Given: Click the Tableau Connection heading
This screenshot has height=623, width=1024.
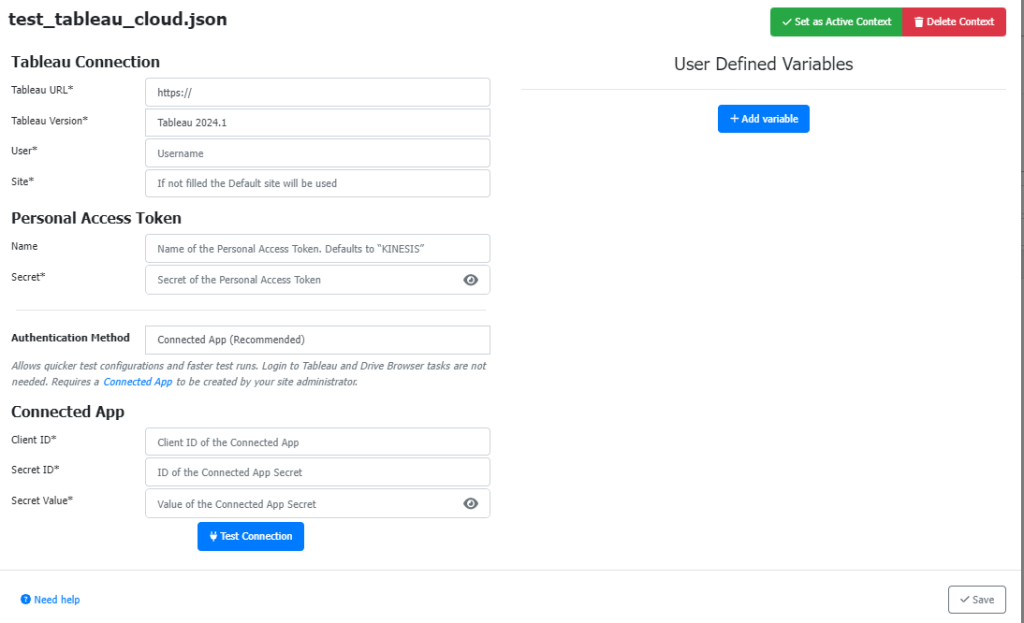Looking at the screenshot, I should [x=86, y=62].
